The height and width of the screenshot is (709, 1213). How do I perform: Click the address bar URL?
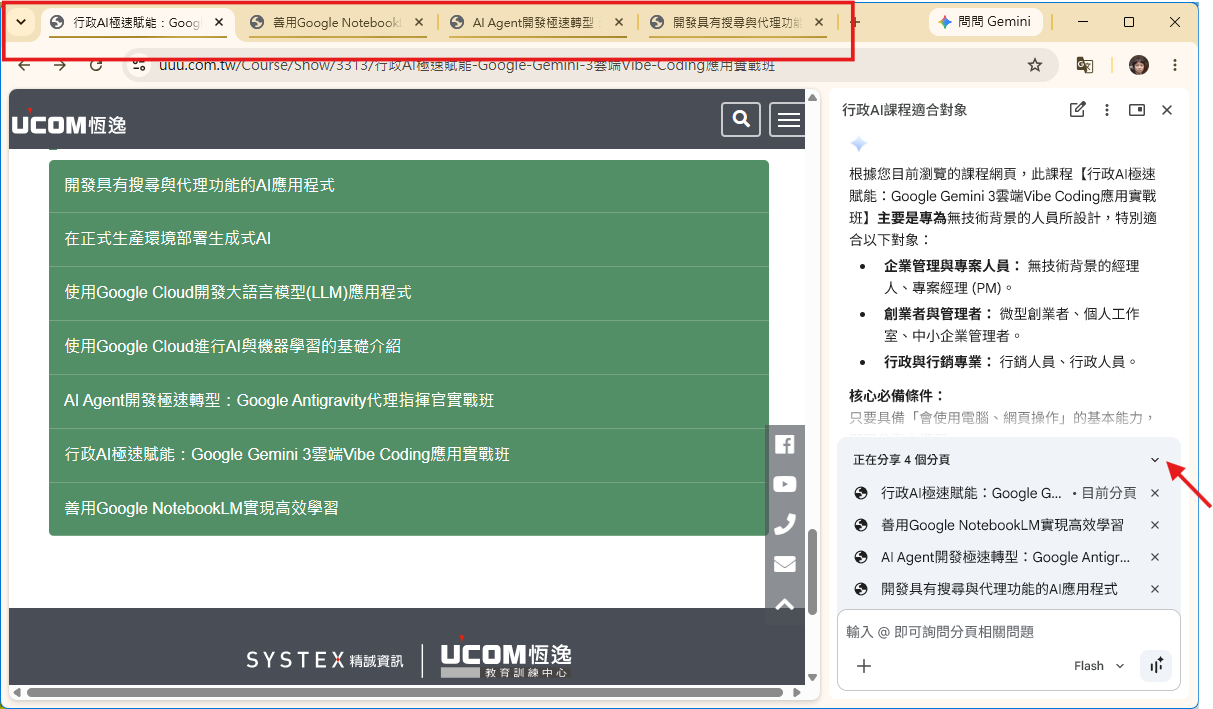point(468,65)
